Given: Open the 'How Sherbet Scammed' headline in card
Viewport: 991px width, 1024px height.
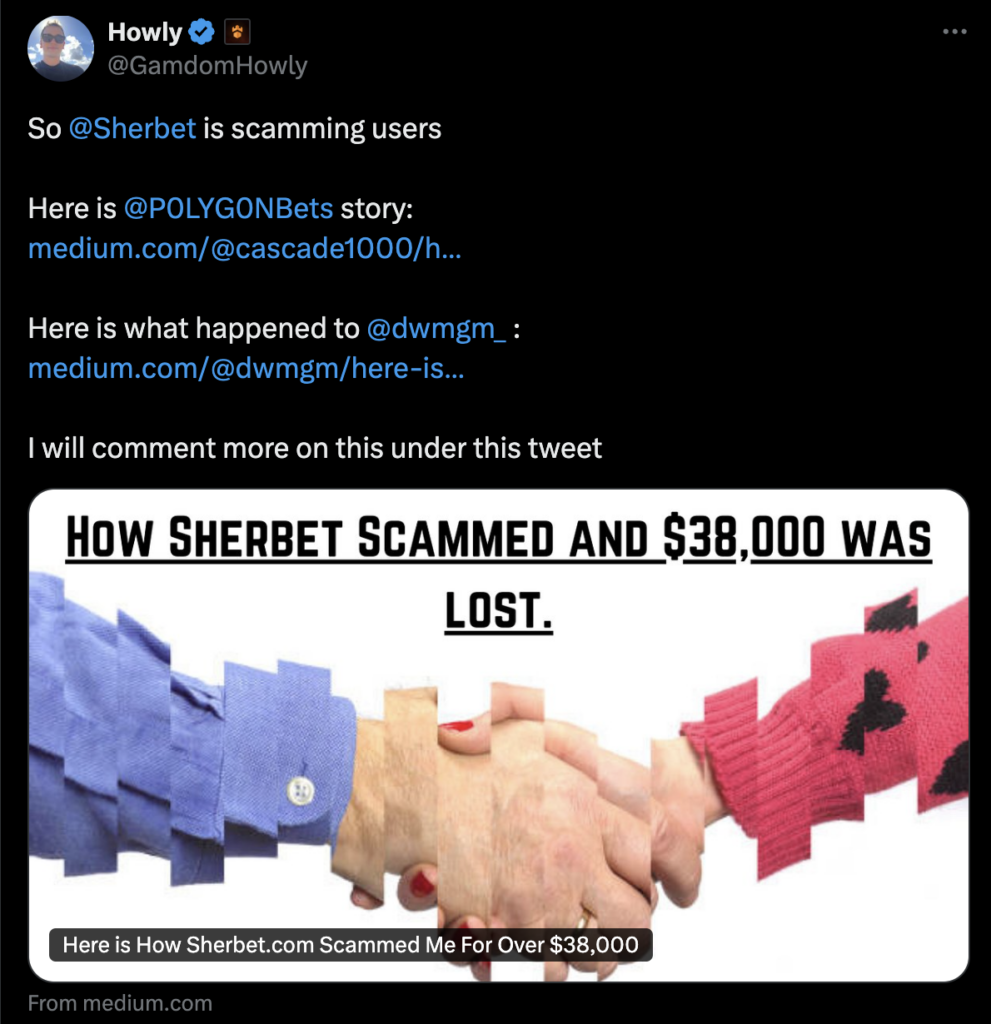Looking at the screenshot, I should click(x=498, y=573).
